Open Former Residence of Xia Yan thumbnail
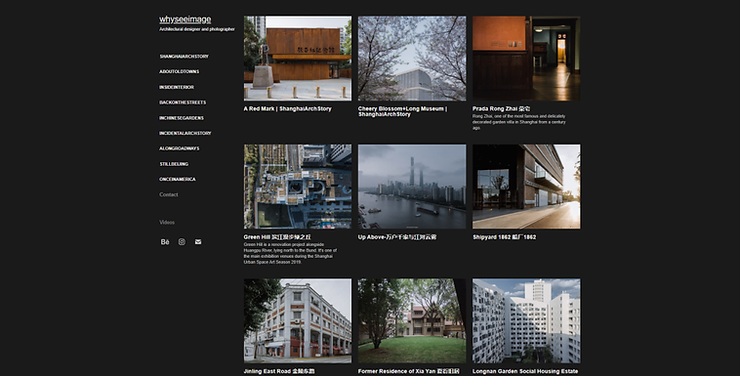Viewport: 740px width, 376px height. pyautogui.click(x=412, y=321)
